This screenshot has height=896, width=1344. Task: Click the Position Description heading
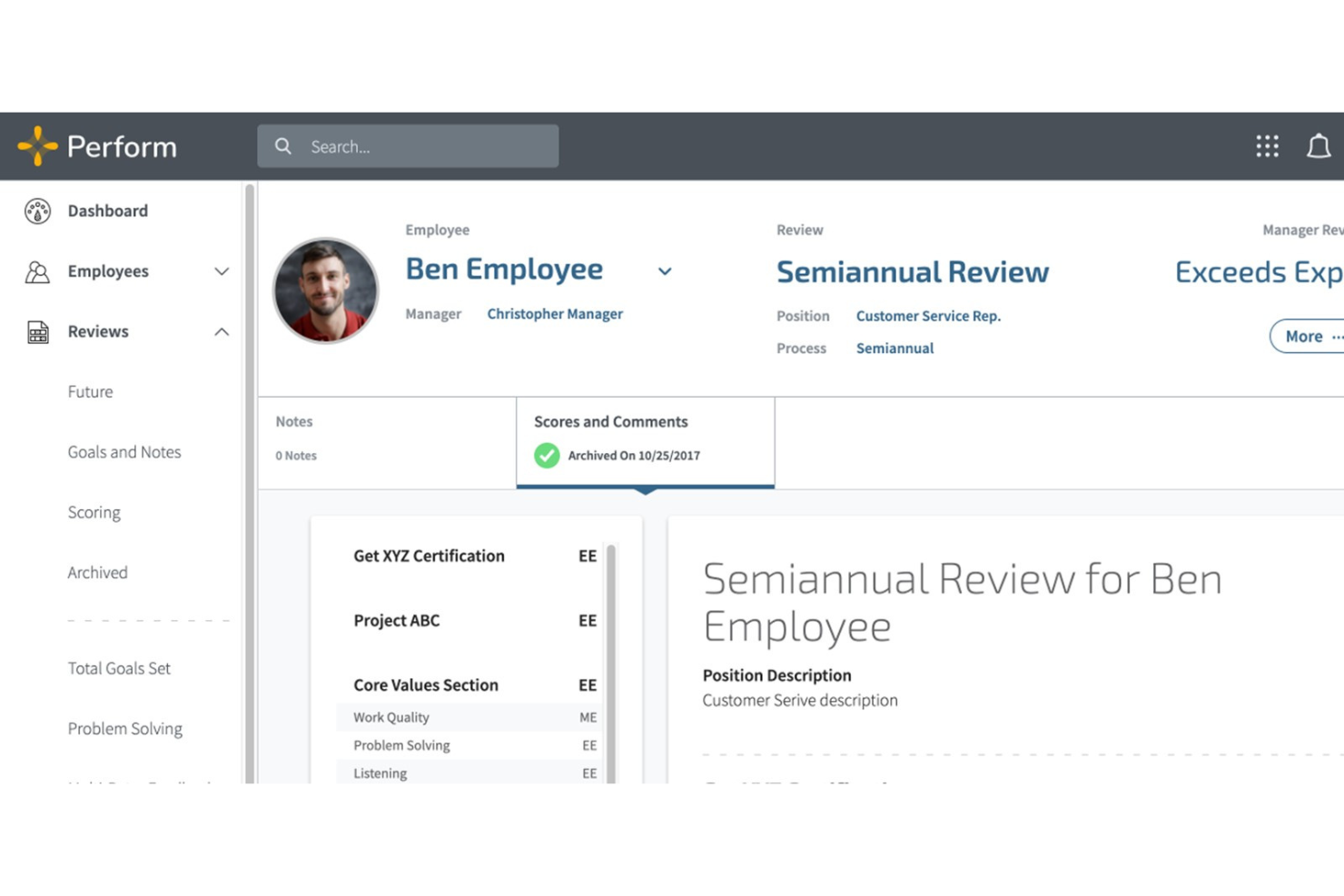776,675
